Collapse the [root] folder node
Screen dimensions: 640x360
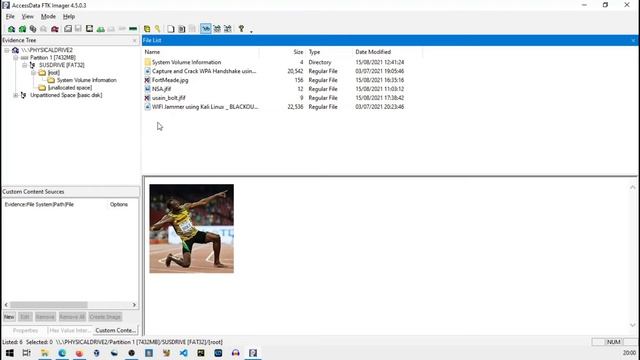click(33, 73)
